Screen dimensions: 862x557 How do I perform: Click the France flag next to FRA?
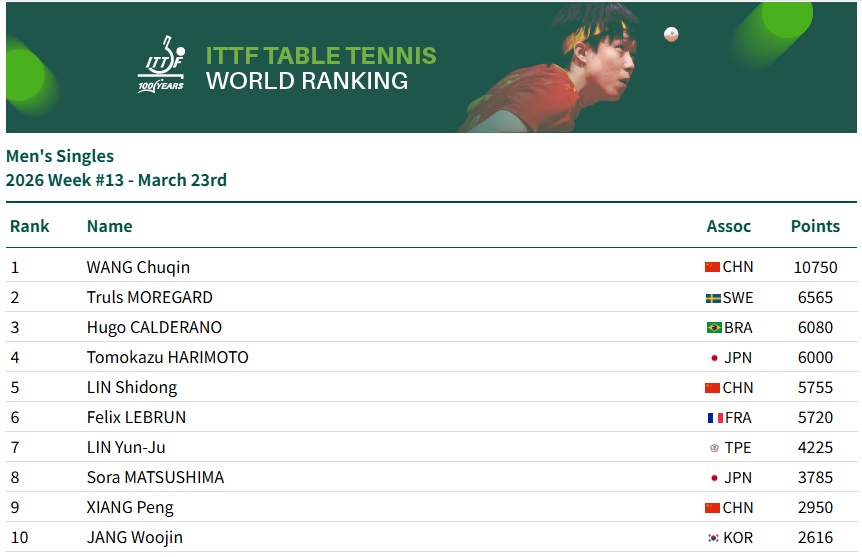pos(715,418)
